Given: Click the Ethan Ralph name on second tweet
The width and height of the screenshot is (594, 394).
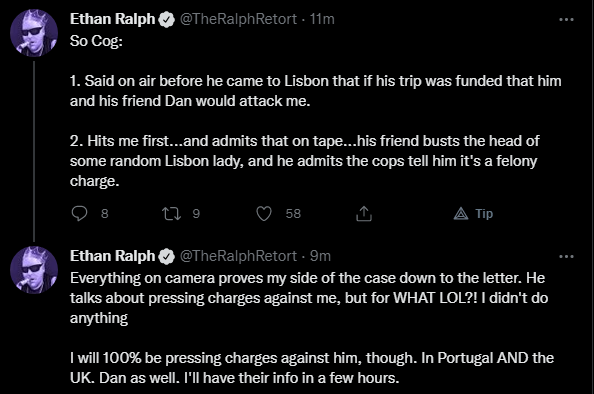Looking at the screenshot, I should [113, 256].
